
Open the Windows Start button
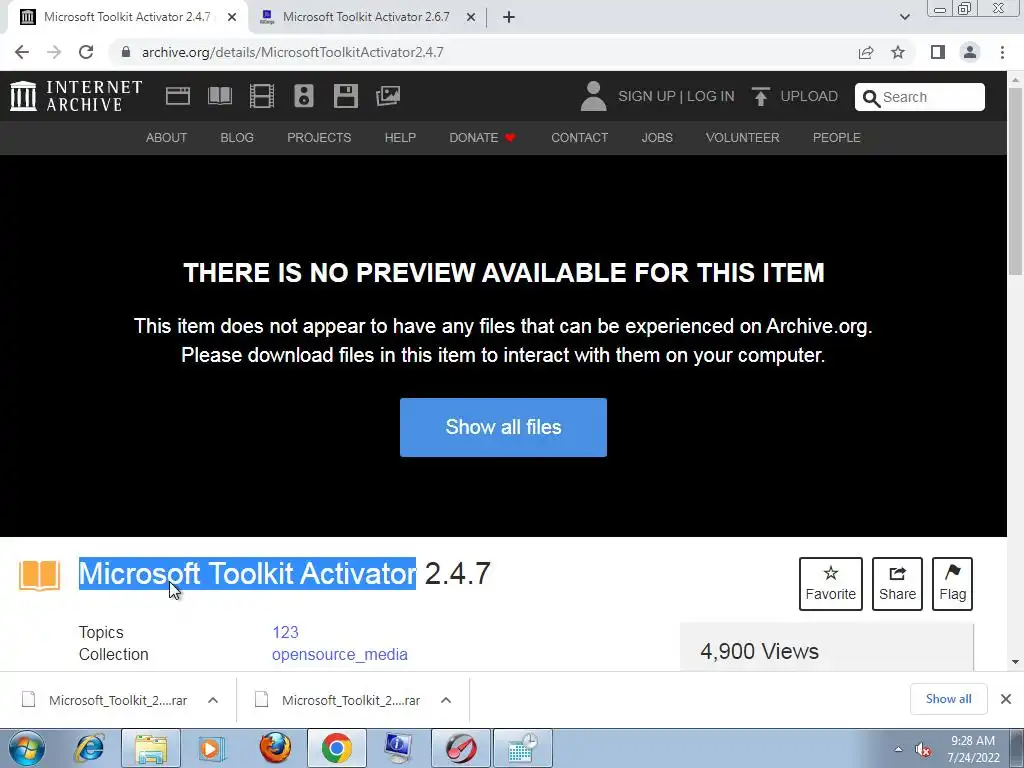pyautogui.click(x=27, y=748)
